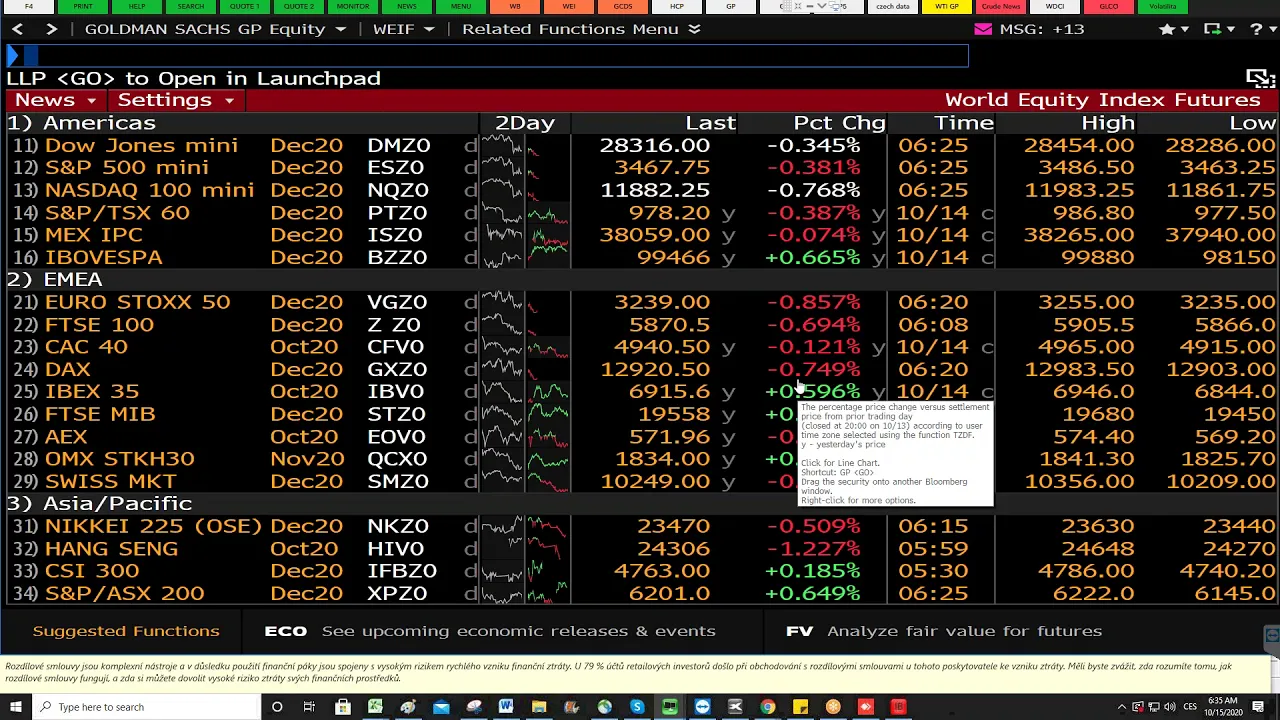Image resolution: width=1280 pixels, height=720 pixels.
Task: Open Excel from the taskbar
Action: click(375, 707)
